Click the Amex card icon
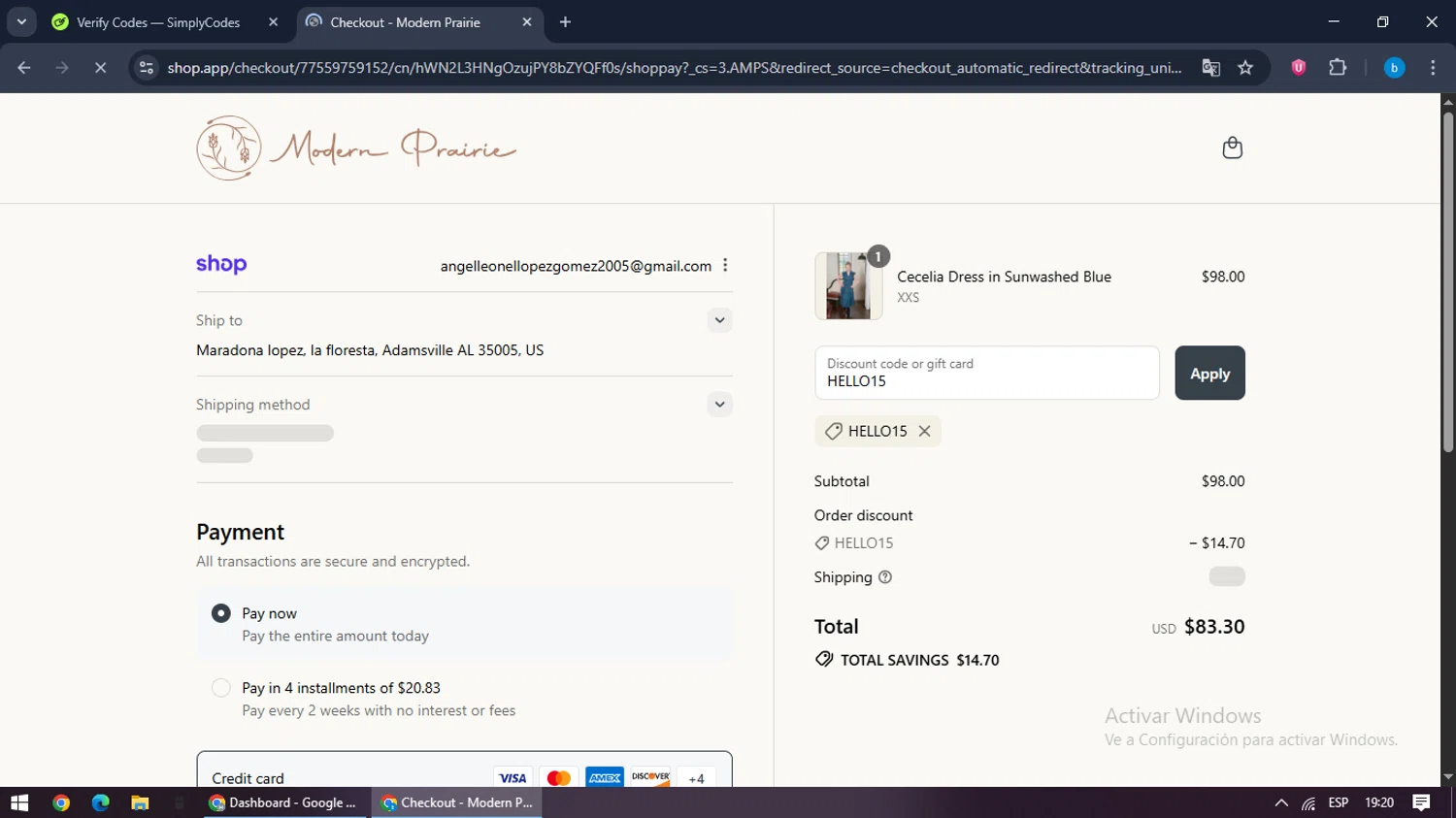1456x818 pixels. pos(605,778)
